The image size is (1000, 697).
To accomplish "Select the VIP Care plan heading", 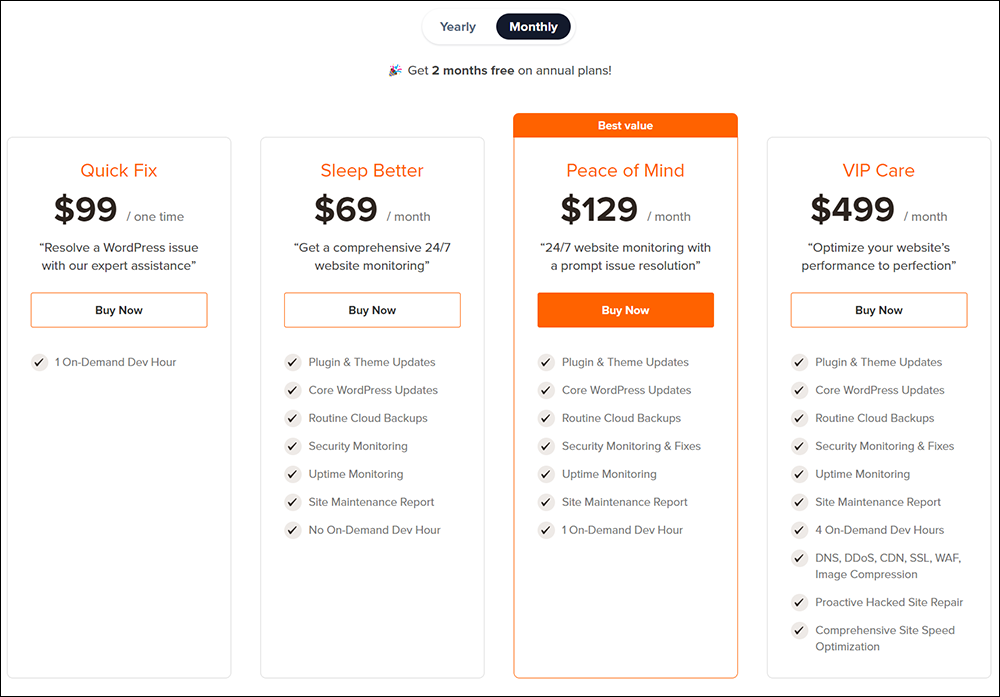I will coord(878,170).
